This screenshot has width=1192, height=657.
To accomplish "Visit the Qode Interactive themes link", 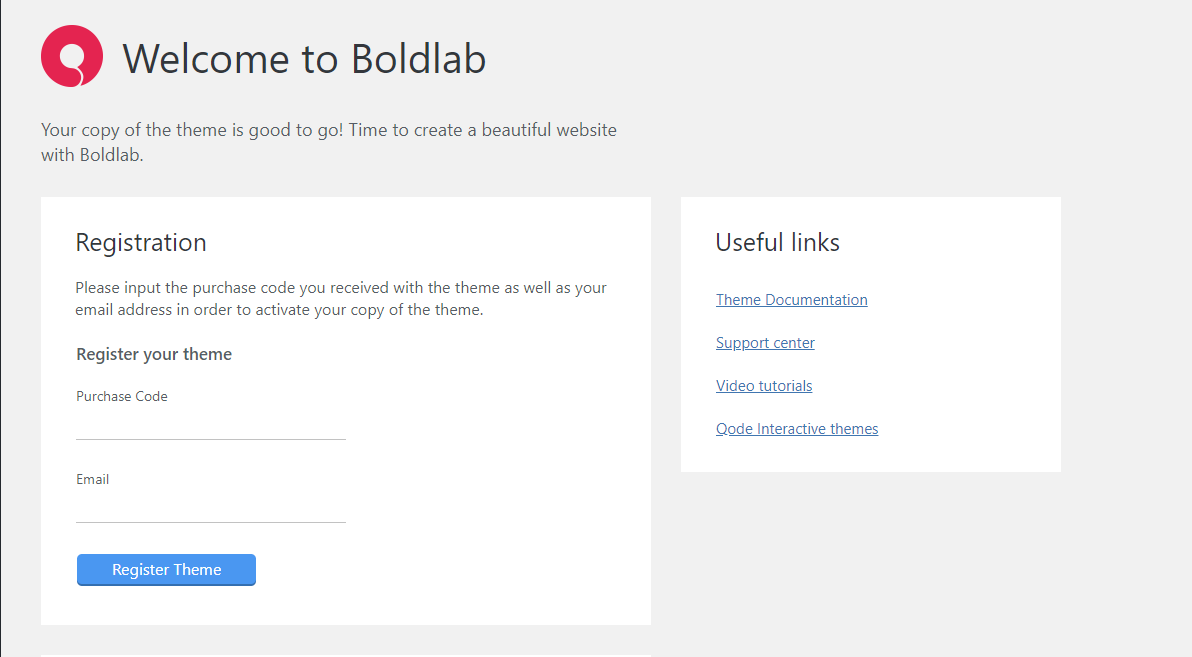I will click(x=797, y=429).
